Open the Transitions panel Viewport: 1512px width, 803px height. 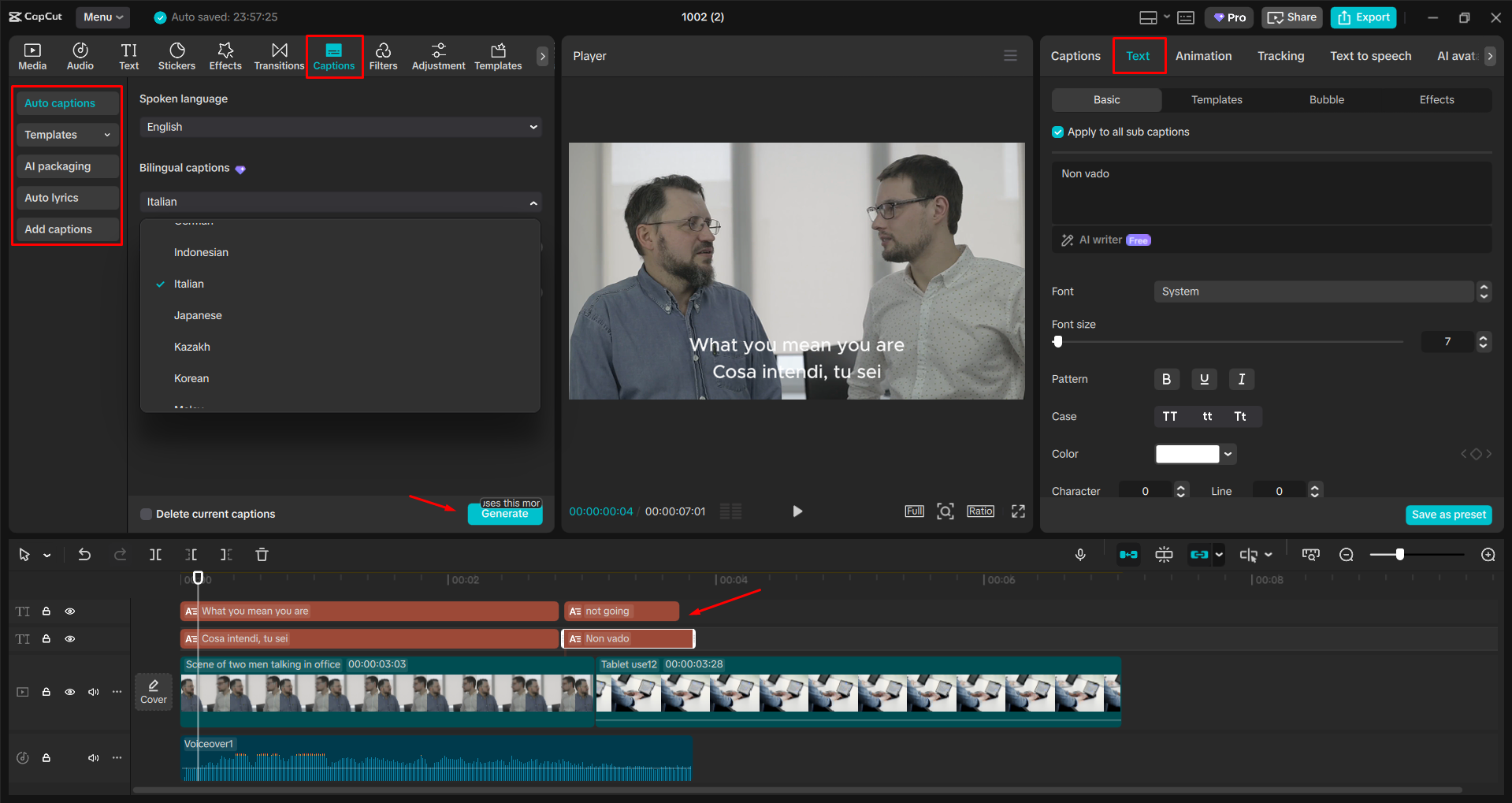(279, 55)
